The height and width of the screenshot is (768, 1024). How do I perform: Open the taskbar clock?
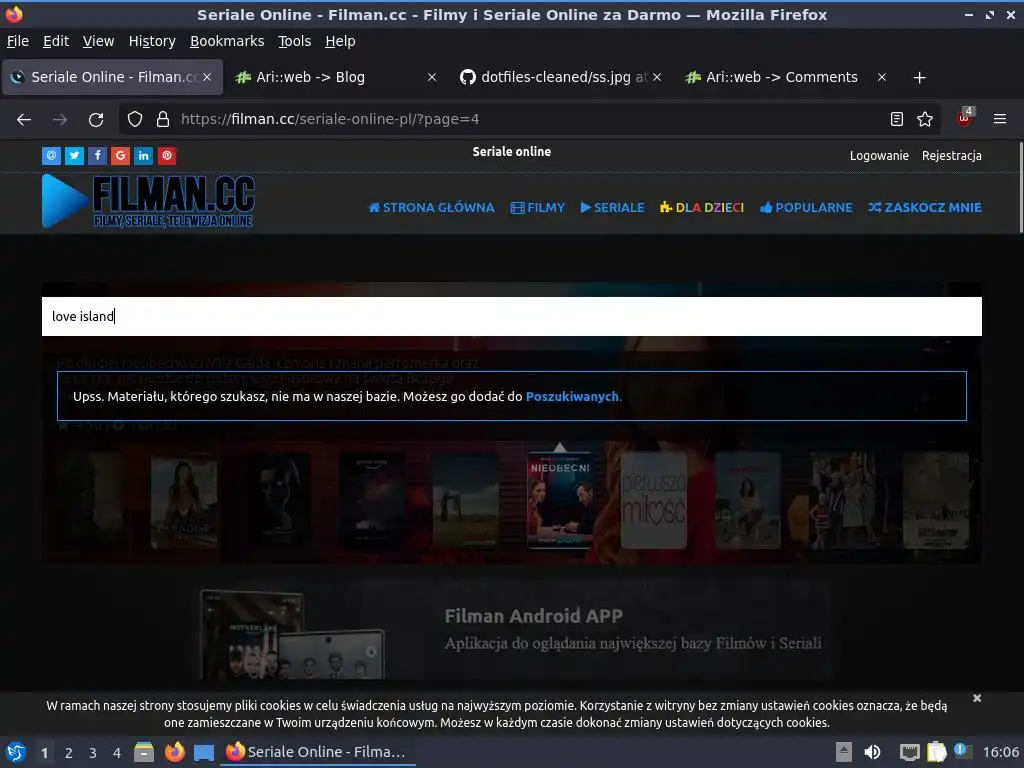click(x=1000, y=752)
